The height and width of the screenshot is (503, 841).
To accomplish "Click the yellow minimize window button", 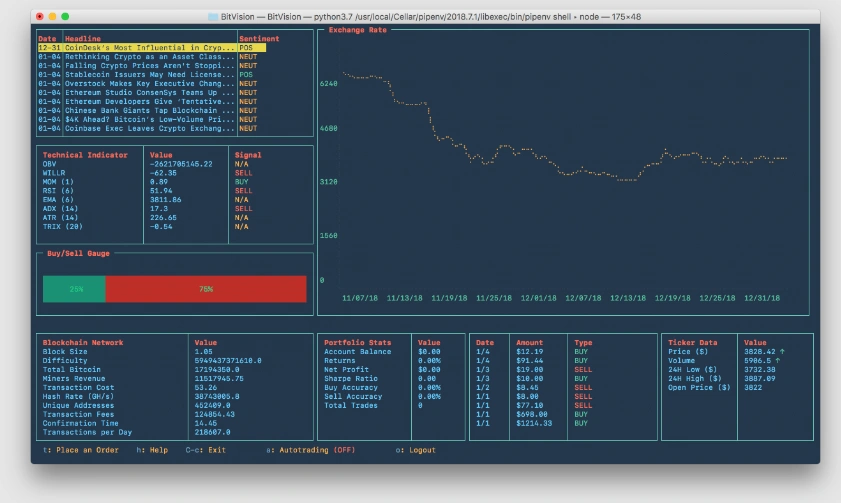I will click(52, 17).
